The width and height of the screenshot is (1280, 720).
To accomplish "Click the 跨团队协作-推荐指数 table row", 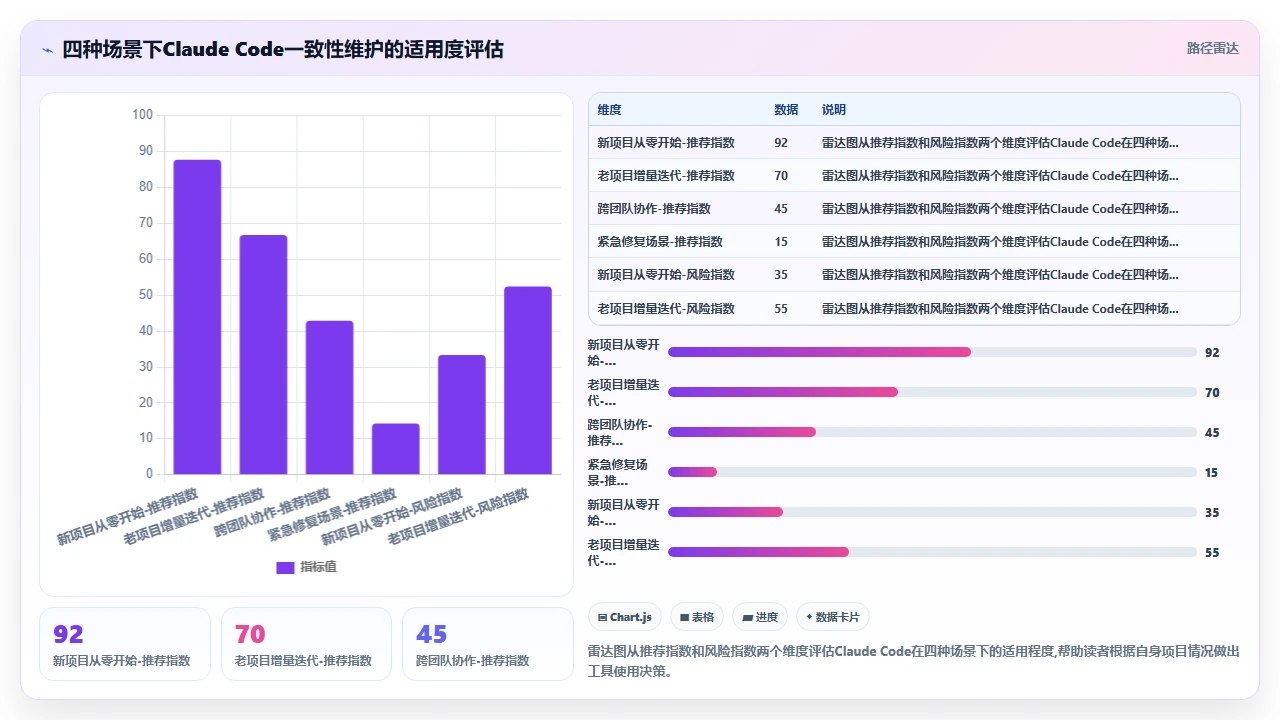I will pos(914,209).
